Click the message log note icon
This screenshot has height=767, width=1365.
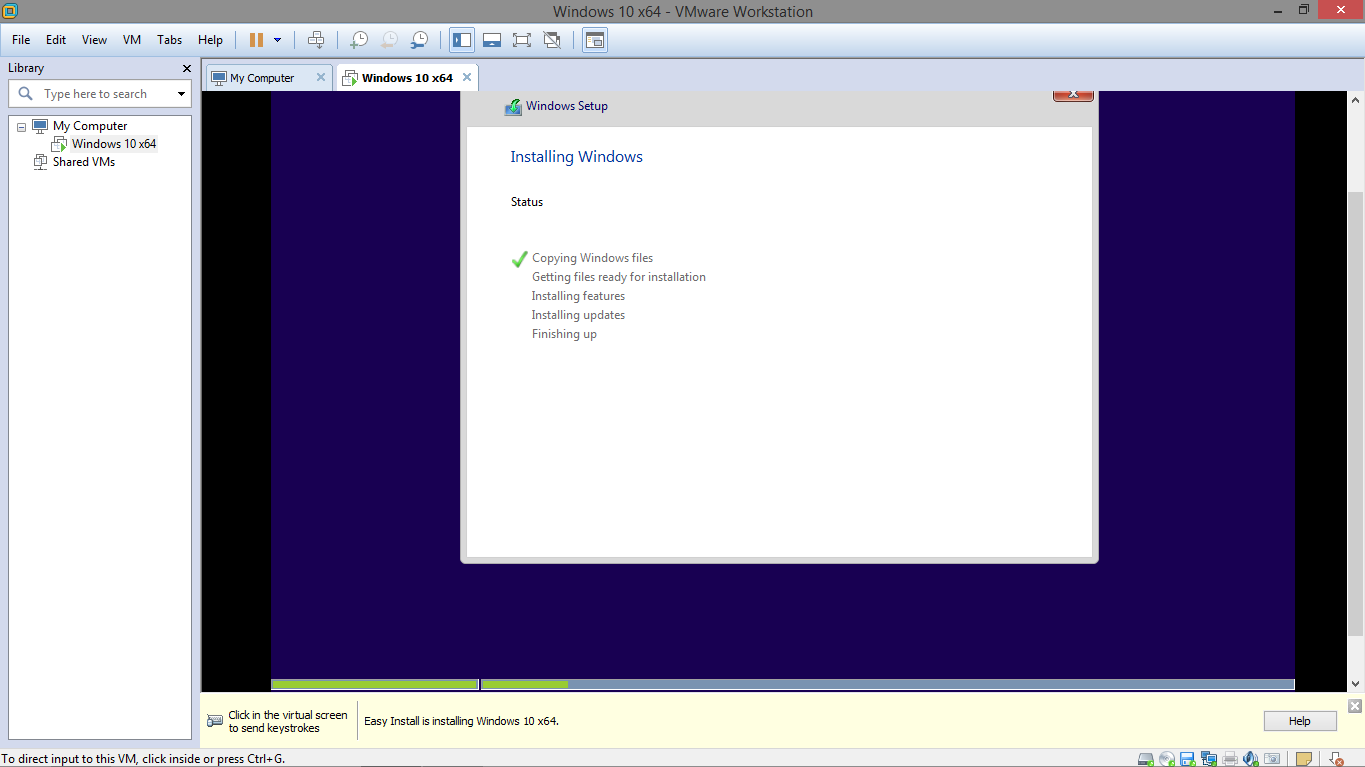[x=1304, y=759]
